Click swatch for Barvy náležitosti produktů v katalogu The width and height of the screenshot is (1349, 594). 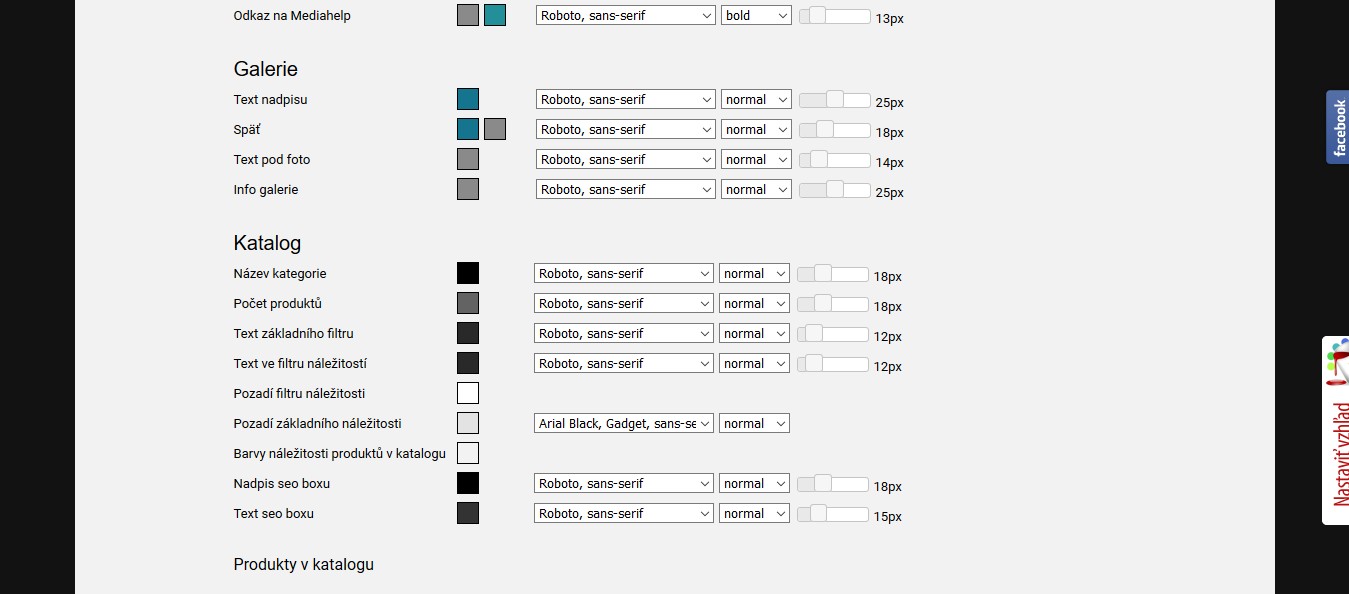468,453
